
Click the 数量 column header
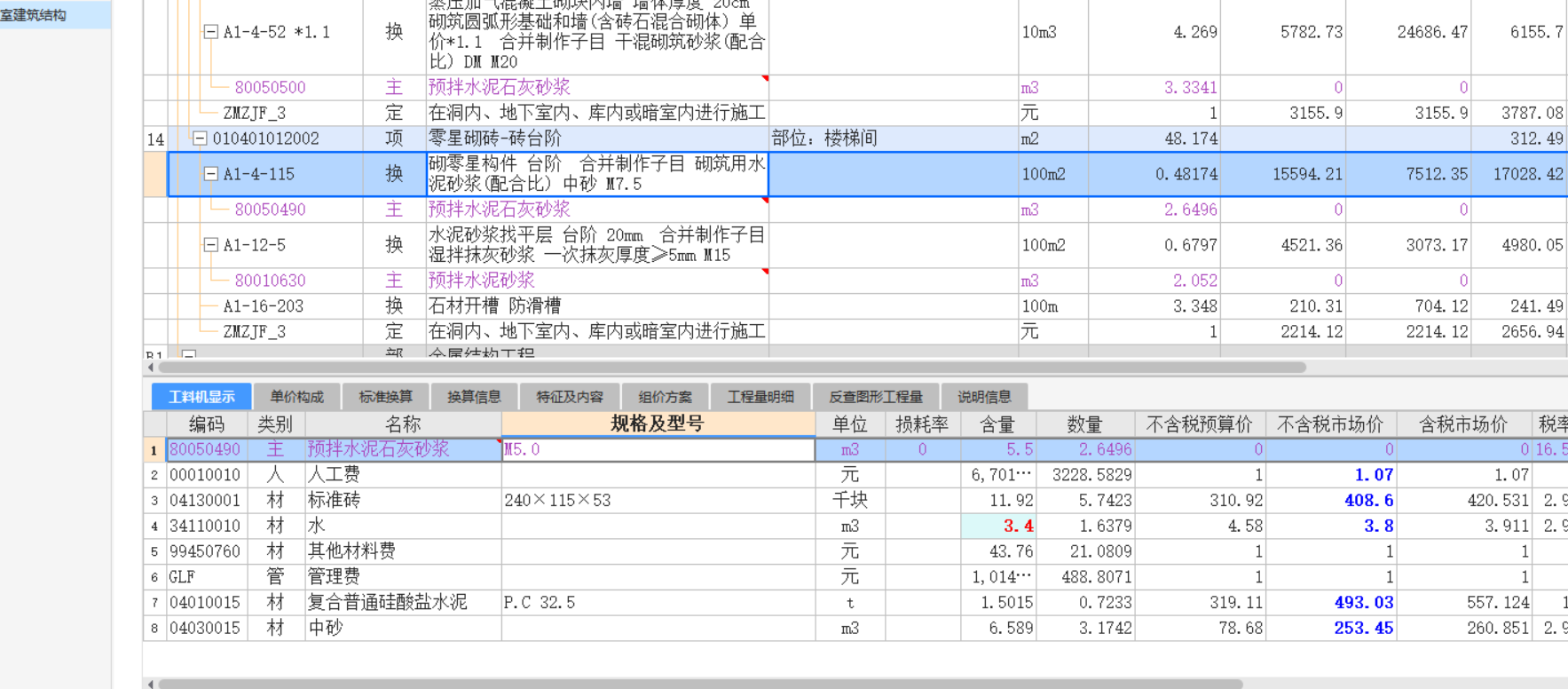[x=1084, y=424]
